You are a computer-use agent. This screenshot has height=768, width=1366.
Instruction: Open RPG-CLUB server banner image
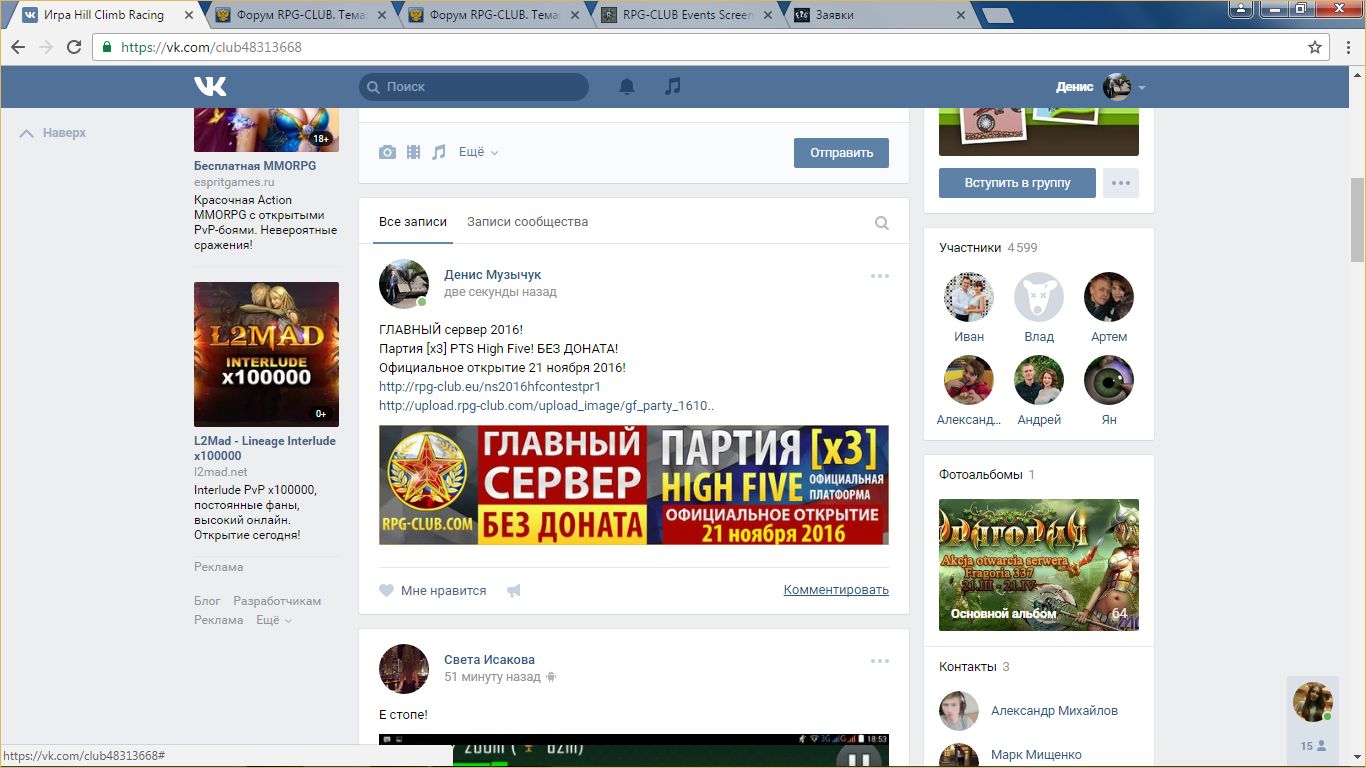634,485
